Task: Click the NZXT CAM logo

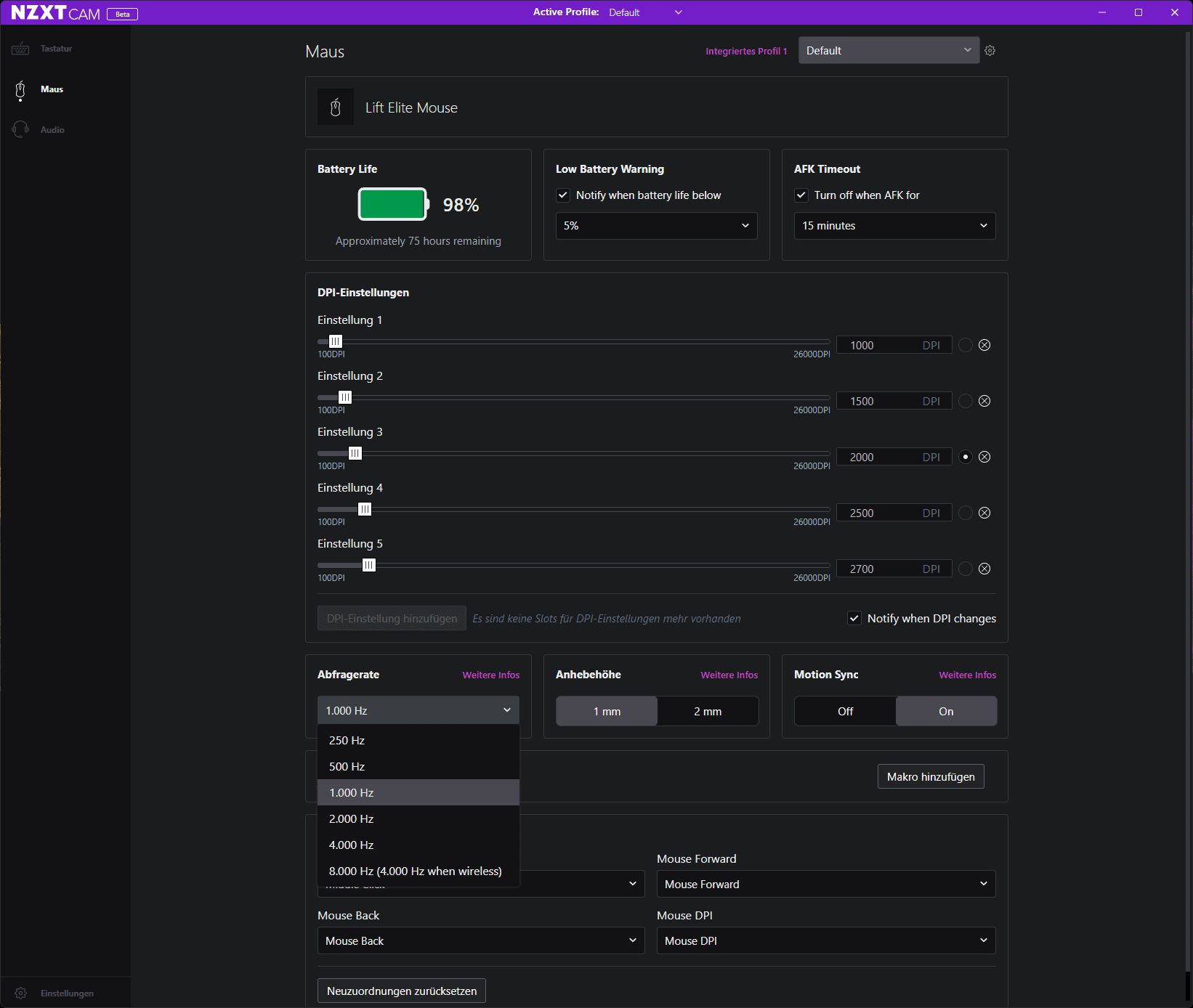Action: pyautogui.click(x=56, y=13)
